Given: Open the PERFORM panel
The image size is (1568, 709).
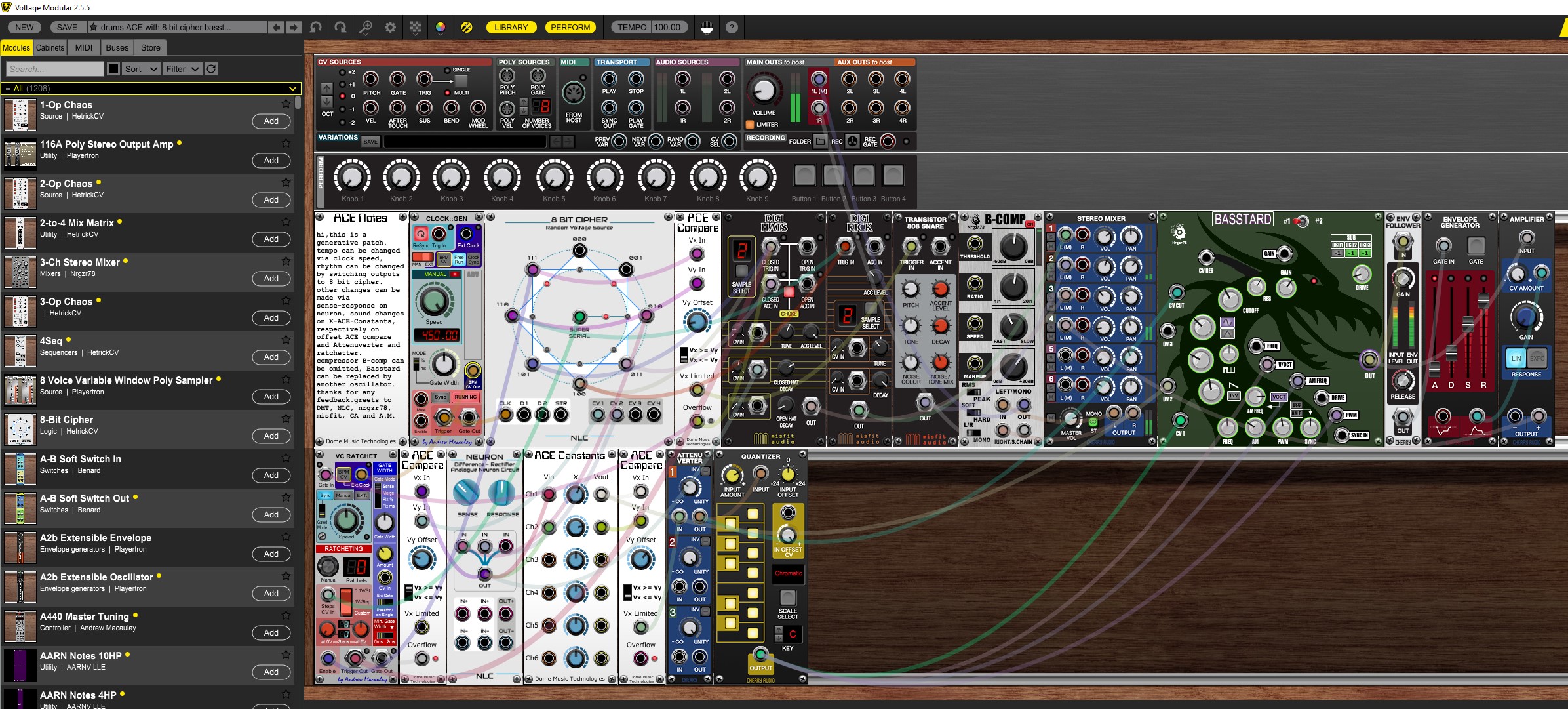Looking at the screenshot, I should coord(570,28).
